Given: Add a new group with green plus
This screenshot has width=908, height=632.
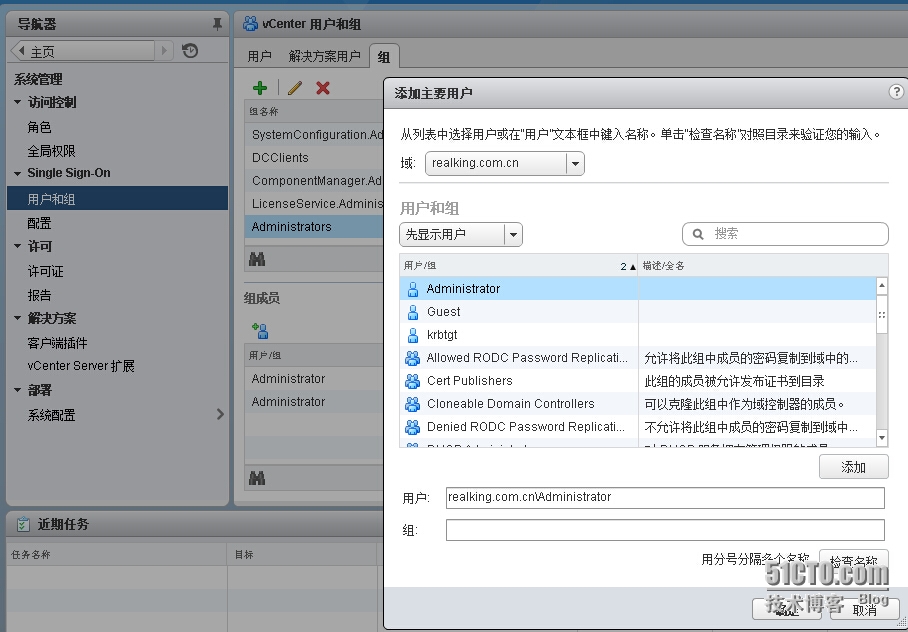Looking at the screenshot, I should [x=260, y=88].
